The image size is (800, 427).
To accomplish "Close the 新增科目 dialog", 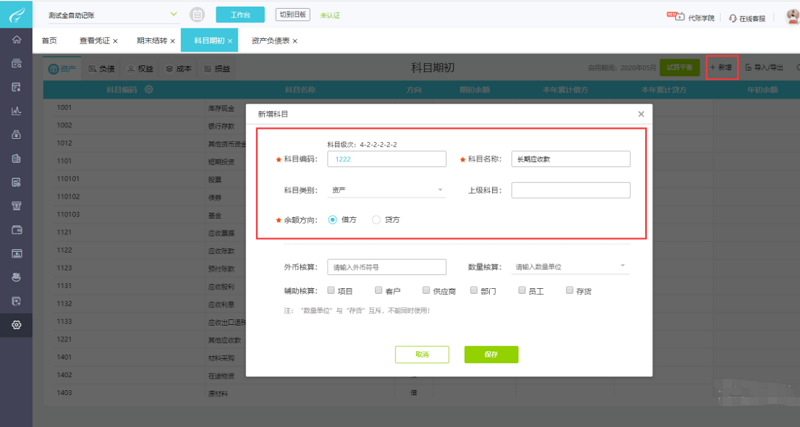I will (641, 114).
